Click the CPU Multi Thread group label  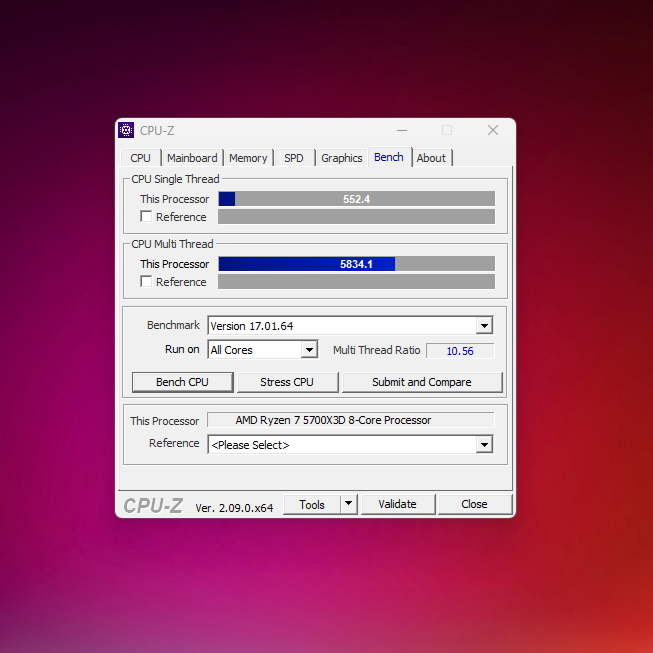tap(172, 244)
